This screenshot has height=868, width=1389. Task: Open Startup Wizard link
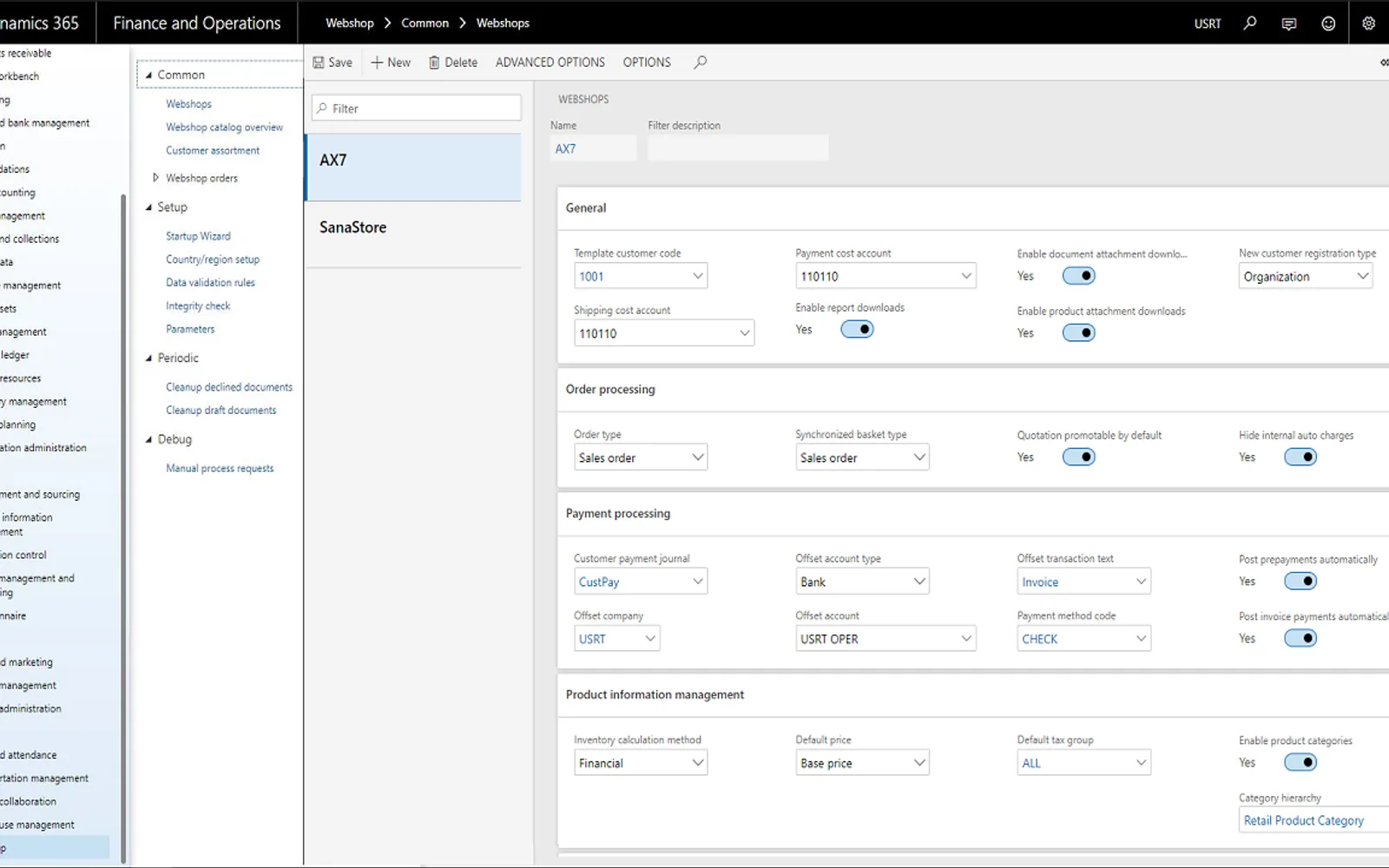(x=198, y=236)
